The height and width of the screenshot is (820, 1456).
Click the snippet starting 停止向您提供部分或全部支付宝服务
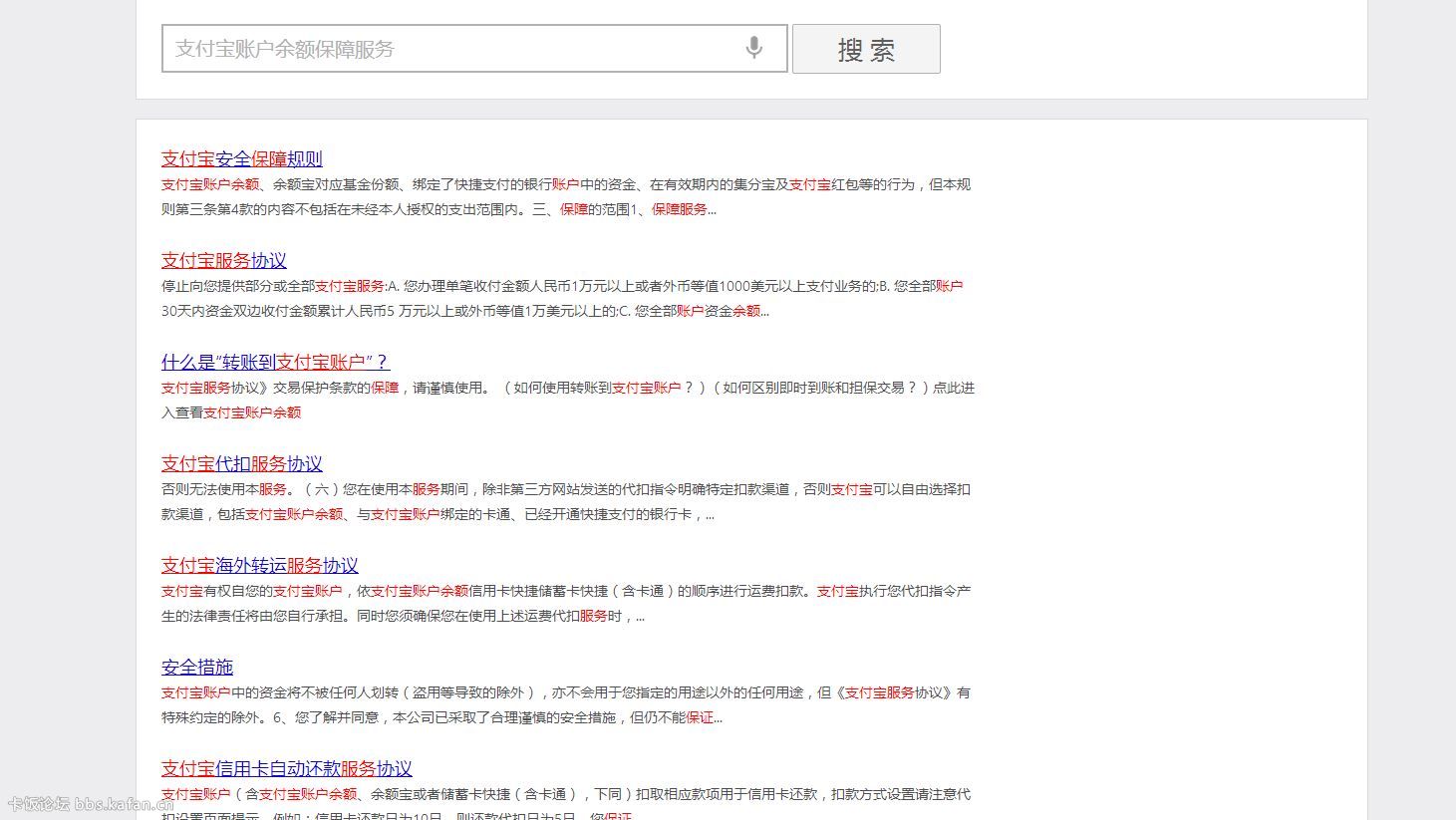562,299
